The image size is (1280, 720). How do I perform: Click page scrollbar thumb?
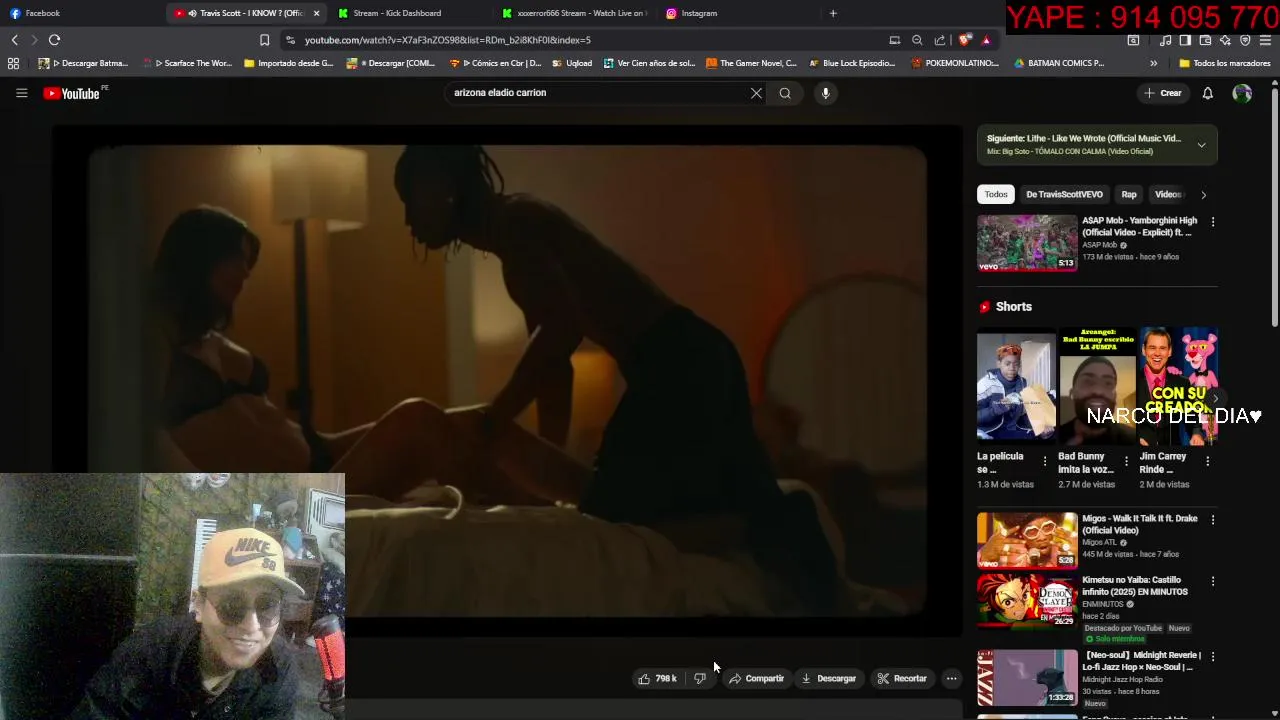click(1274, 206)
